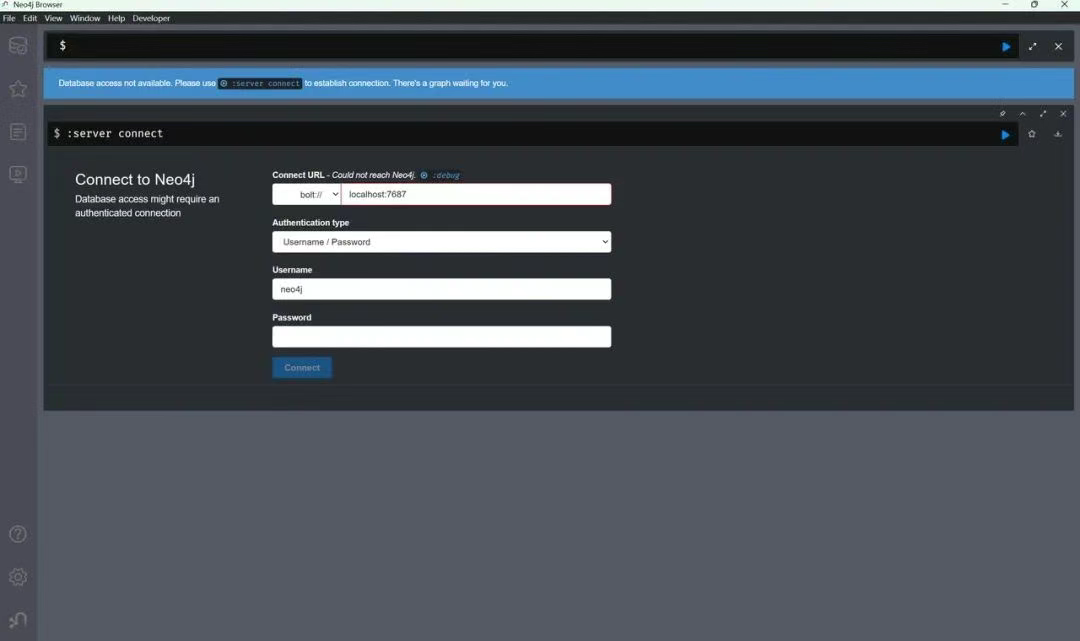Open Browser Settings gear icon
The width and height of the screenshot is (1080, 641).
coord(18,577)
